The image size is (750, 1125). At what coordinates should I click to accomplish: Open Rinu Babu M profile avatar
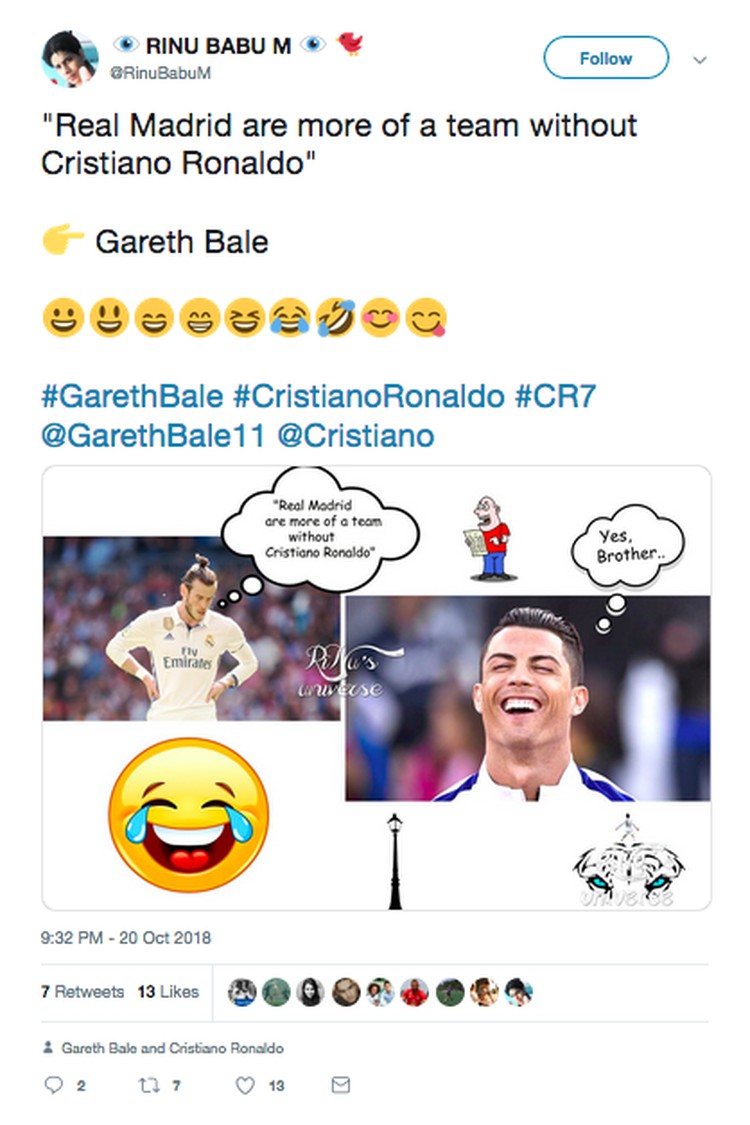point(70,59)
